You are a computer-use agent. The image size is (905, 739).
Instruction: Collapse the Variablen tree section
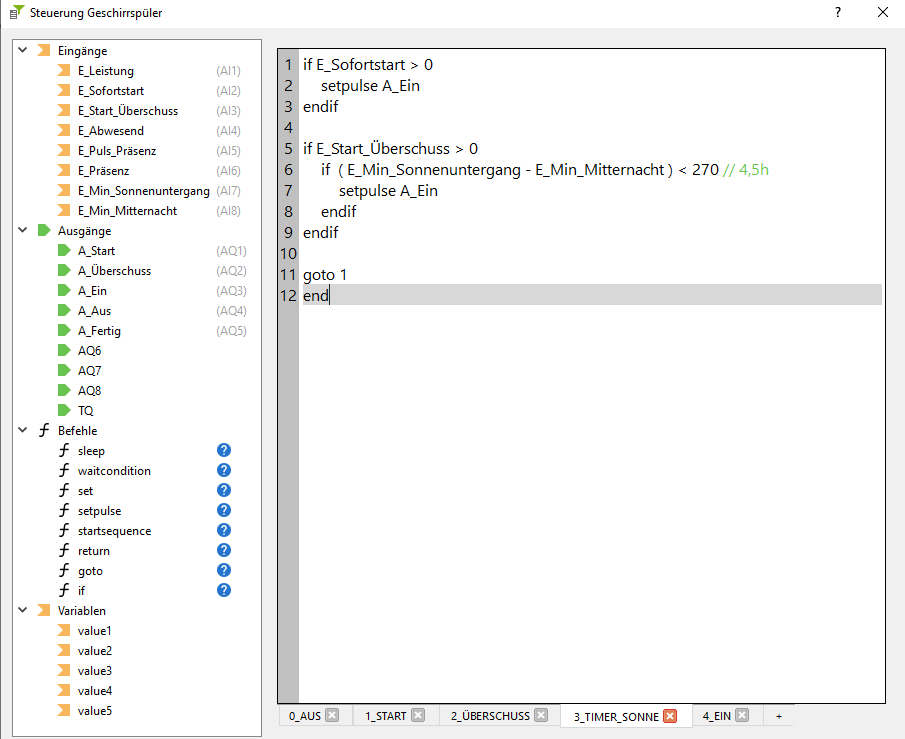(x=22, y=611)
